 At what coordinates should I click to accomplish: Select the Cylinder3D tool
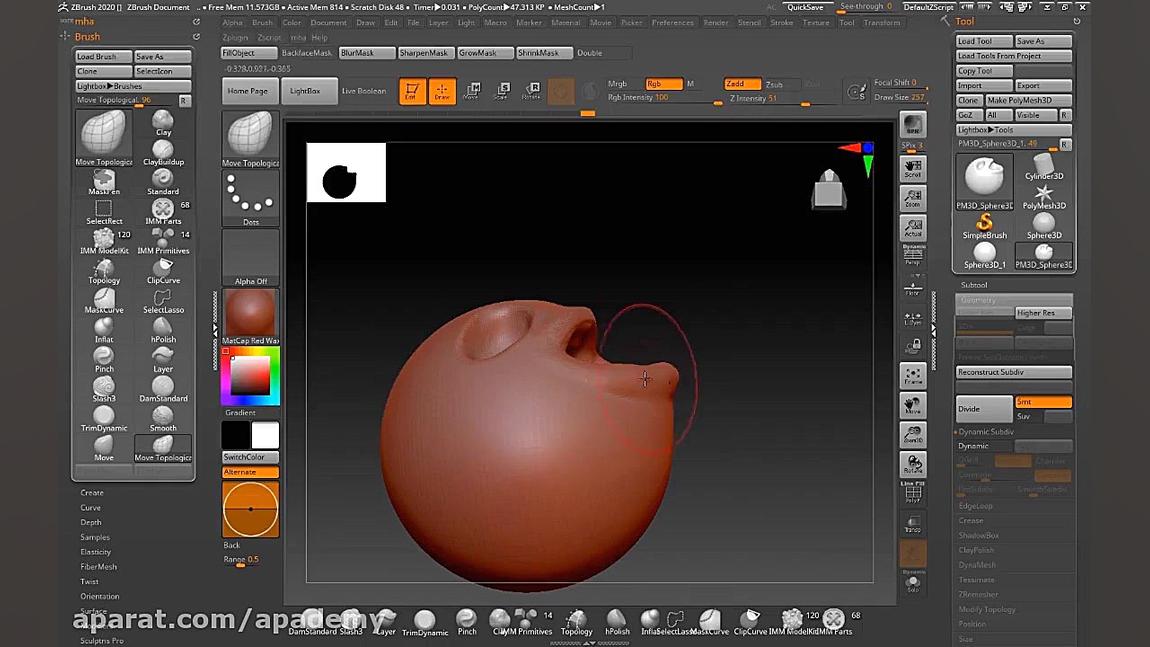(1043, 166)
